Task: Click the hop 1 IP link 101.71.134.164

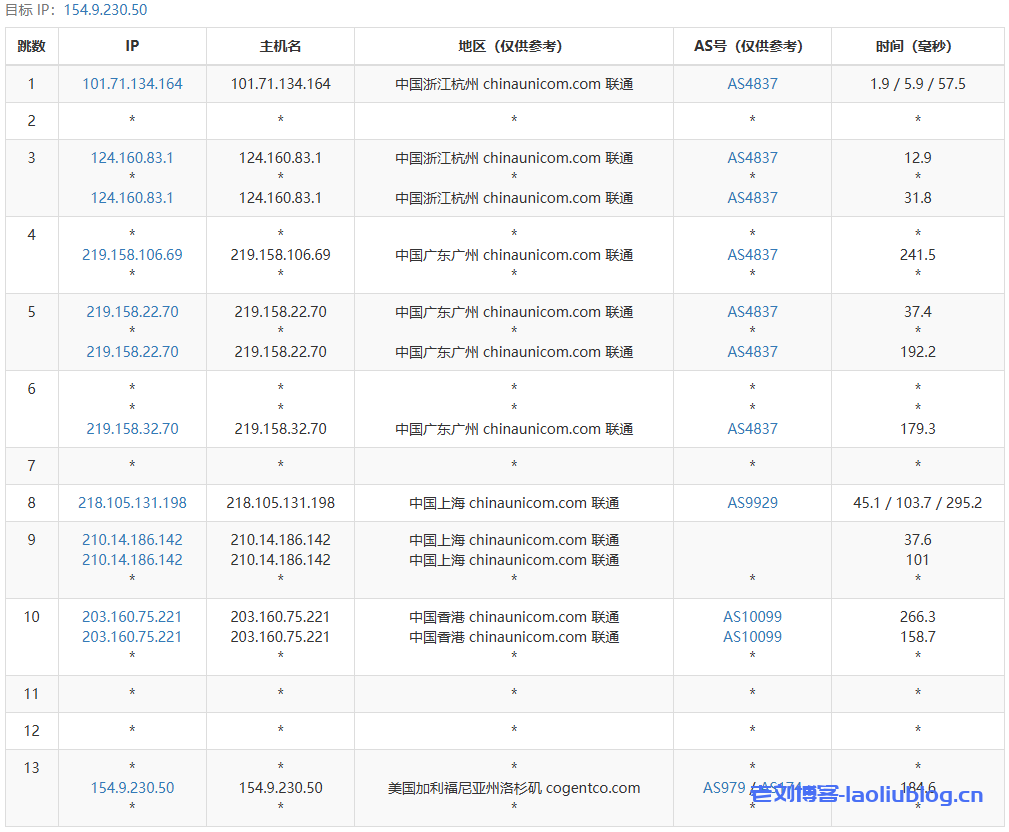Action: 131,84
